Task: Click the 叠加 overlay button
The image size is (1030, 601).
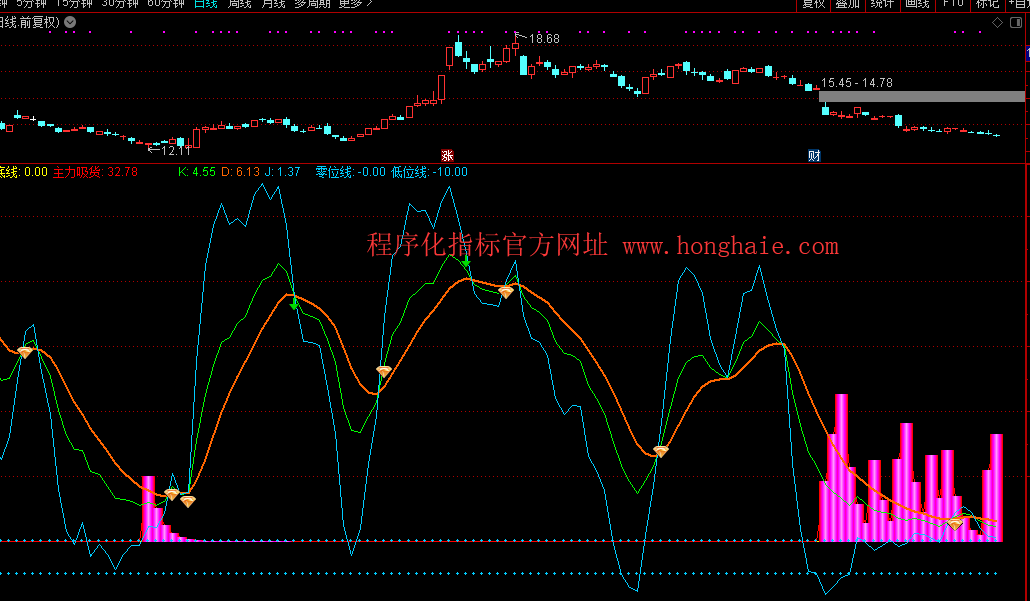Action: pyautogui.click(x=847, y=4)
